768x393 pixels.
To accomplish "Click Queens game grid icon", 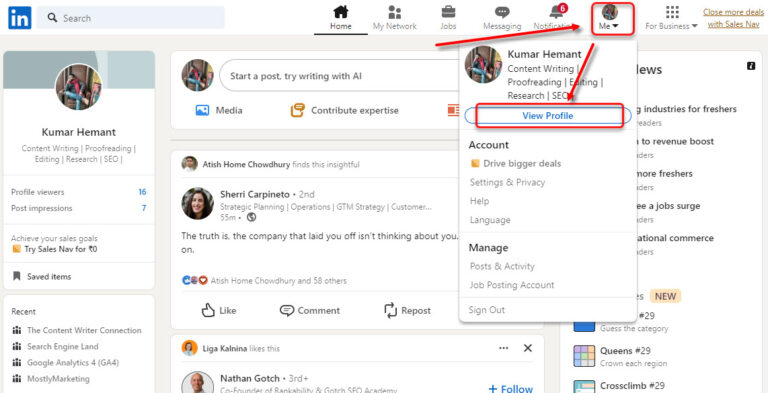I will tap(584, 356).
